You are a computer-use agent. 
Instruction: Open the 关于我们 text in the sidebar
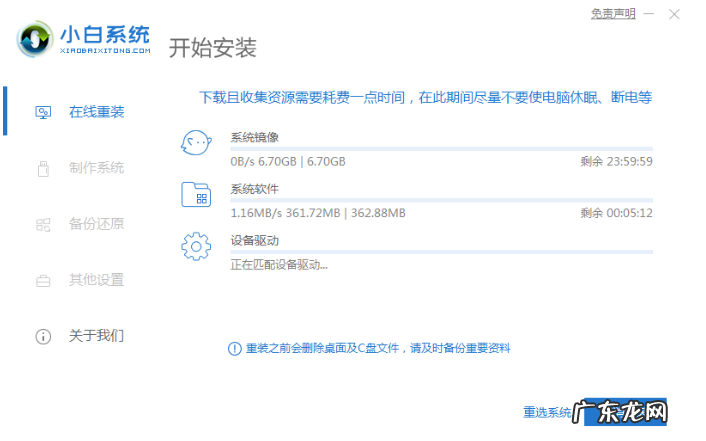[x=97, y=335]
